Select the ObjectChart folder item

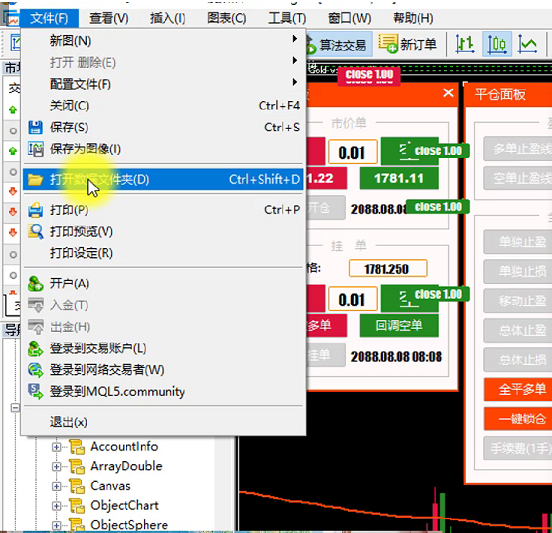(114, 506)
